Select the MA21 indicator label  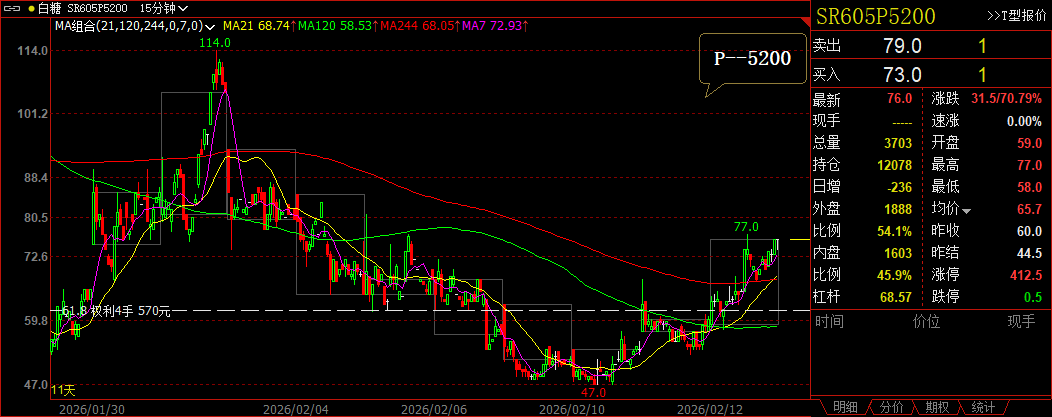(x=258, y=24)
